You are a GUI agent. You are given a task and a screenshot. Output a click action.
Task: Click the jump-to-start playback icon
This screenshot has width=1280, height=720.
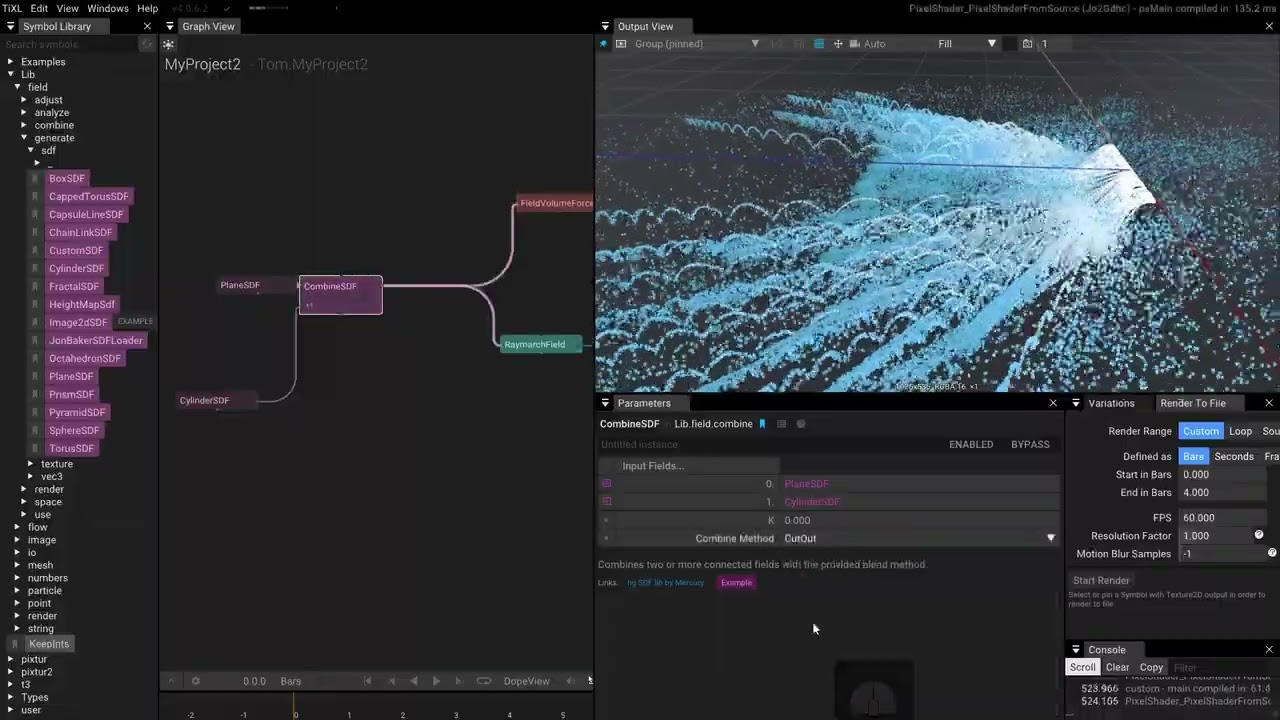[368, 681]
